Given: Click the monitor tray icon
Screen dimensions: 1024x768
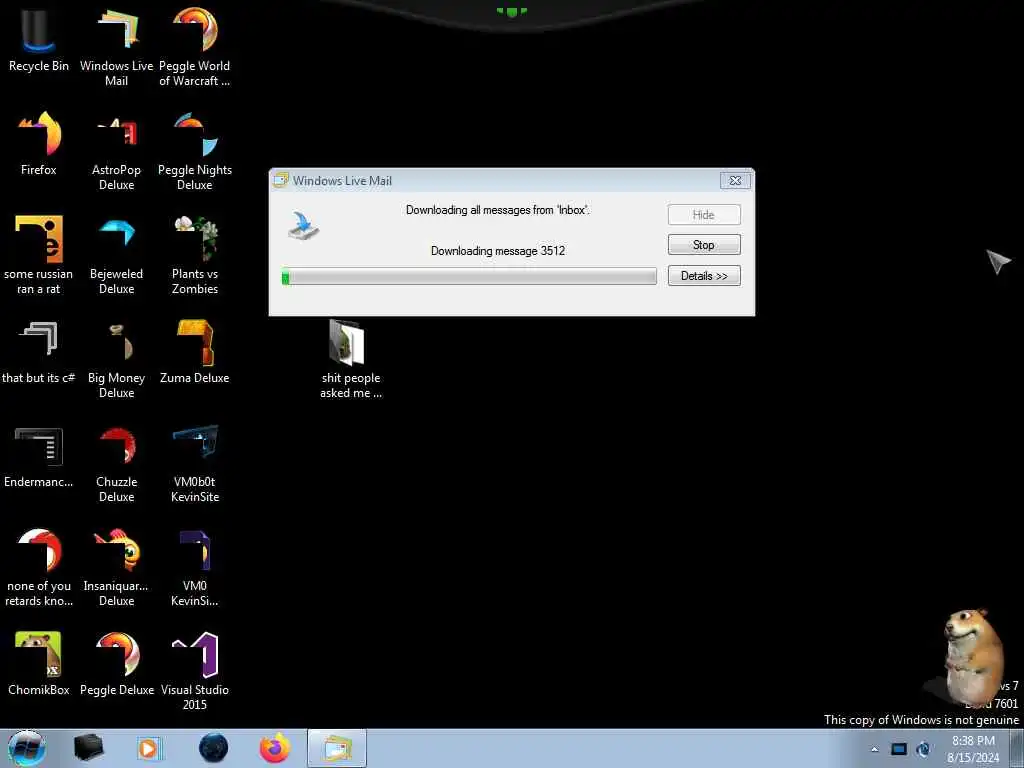Looking at the screenshot, I should tap(899, 749).
